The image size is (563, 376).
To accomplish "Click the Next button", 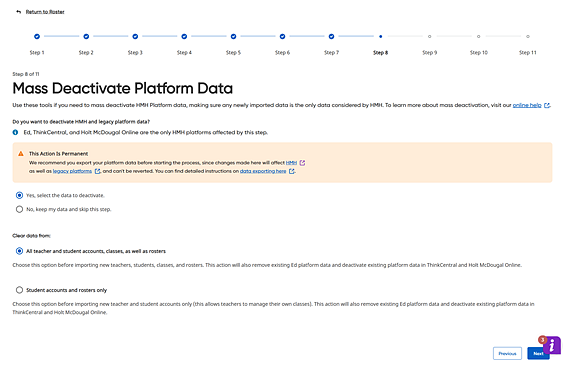I will tap(538, 353).
